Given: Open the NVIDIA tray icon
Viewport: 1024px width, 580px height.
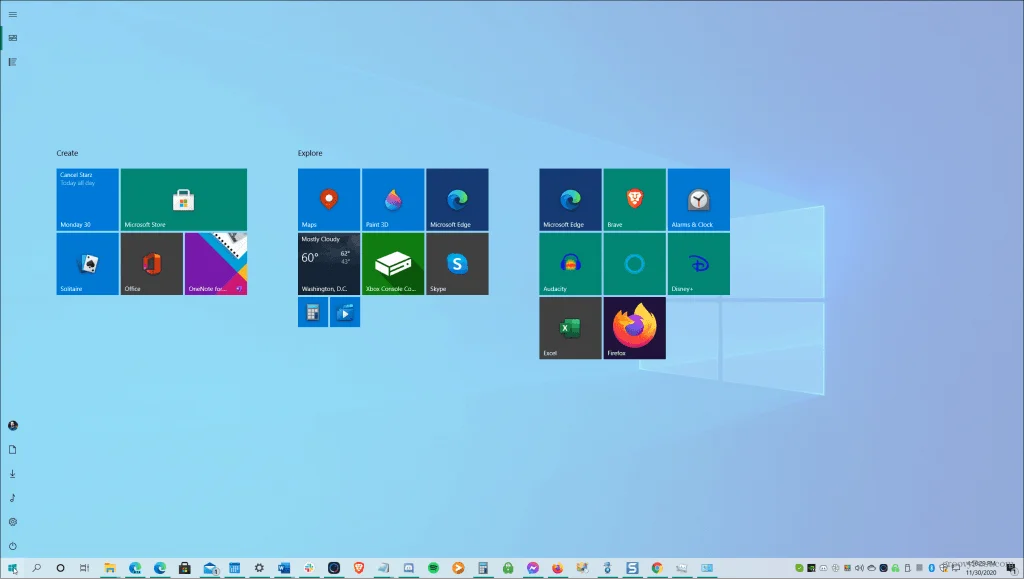Looking at the screenshot, I should click(811, 568).
